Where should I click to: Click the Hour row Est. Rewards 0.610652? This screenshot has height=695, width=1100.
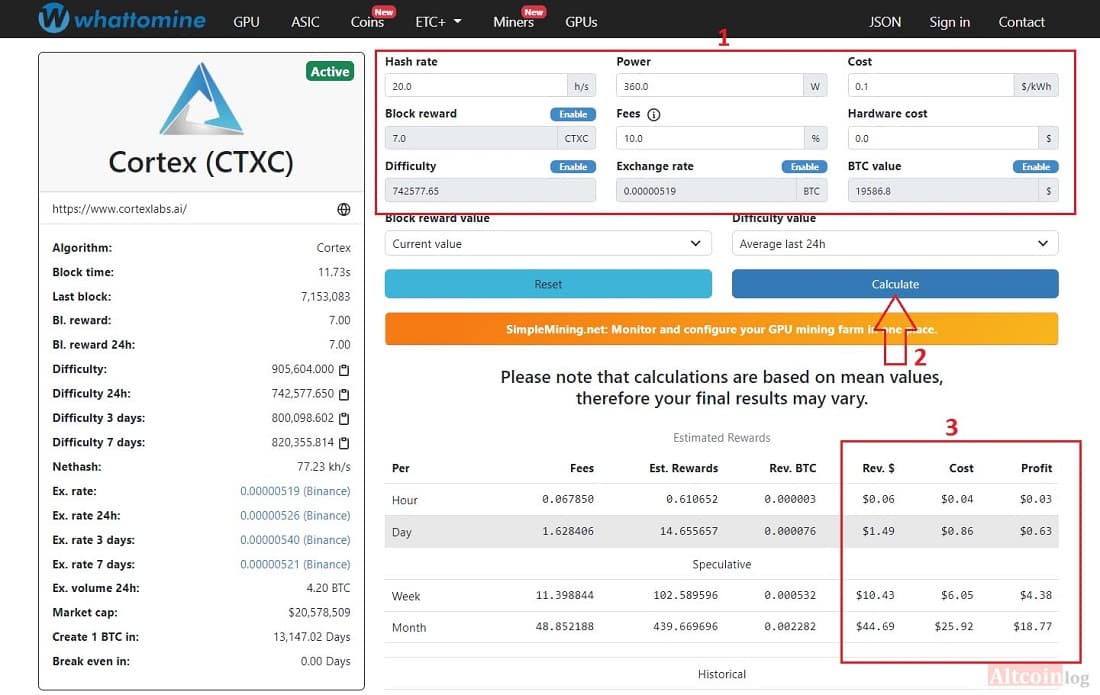pos(692,499)
